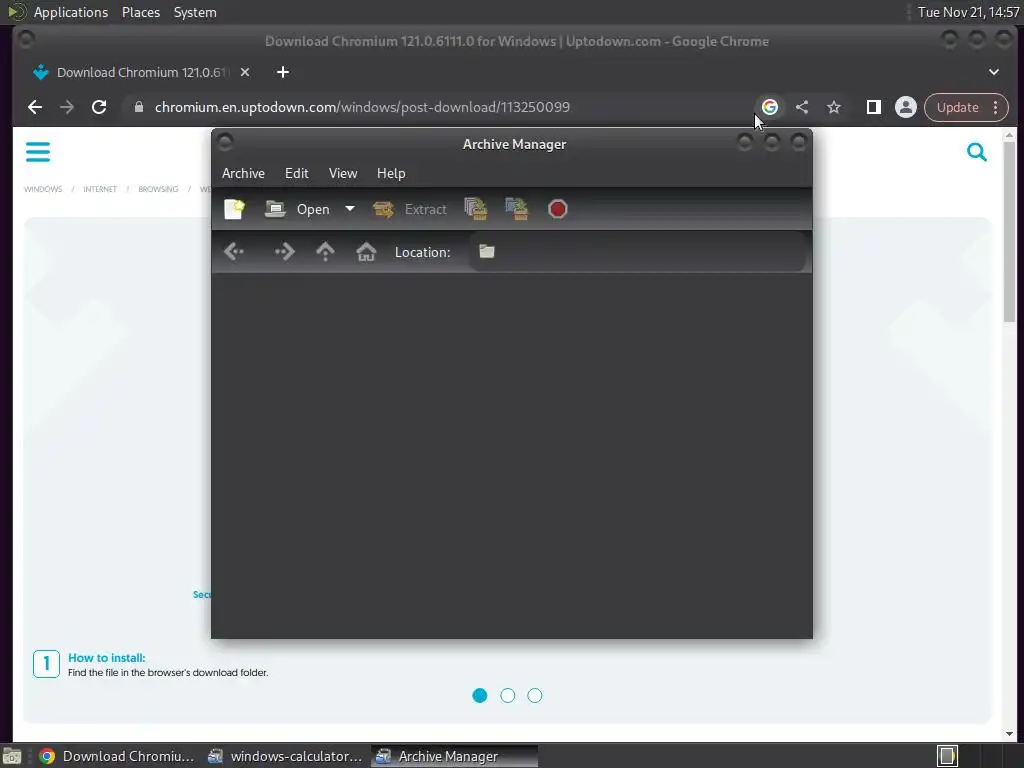Bookmark this page with the star icon
Screen dimensions: 1024x768
(x=834, y=107)
